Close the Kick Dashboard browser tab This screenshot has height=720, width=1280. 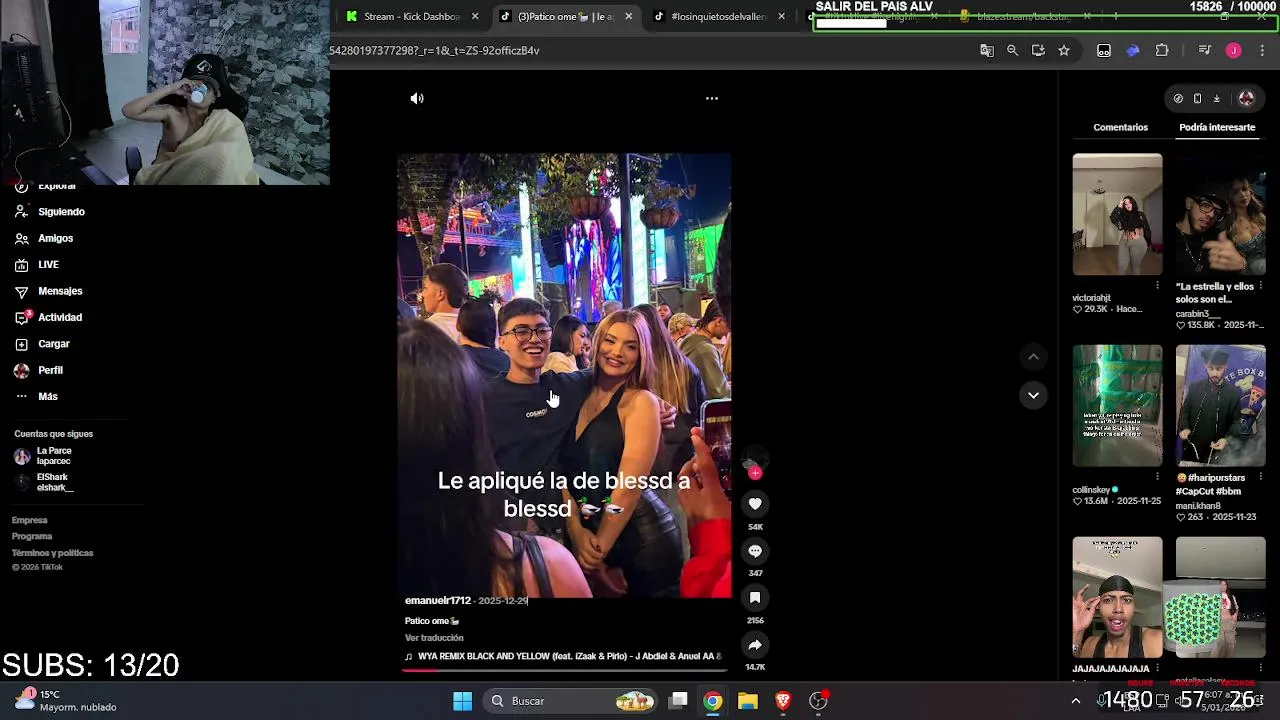coord(475,16)
